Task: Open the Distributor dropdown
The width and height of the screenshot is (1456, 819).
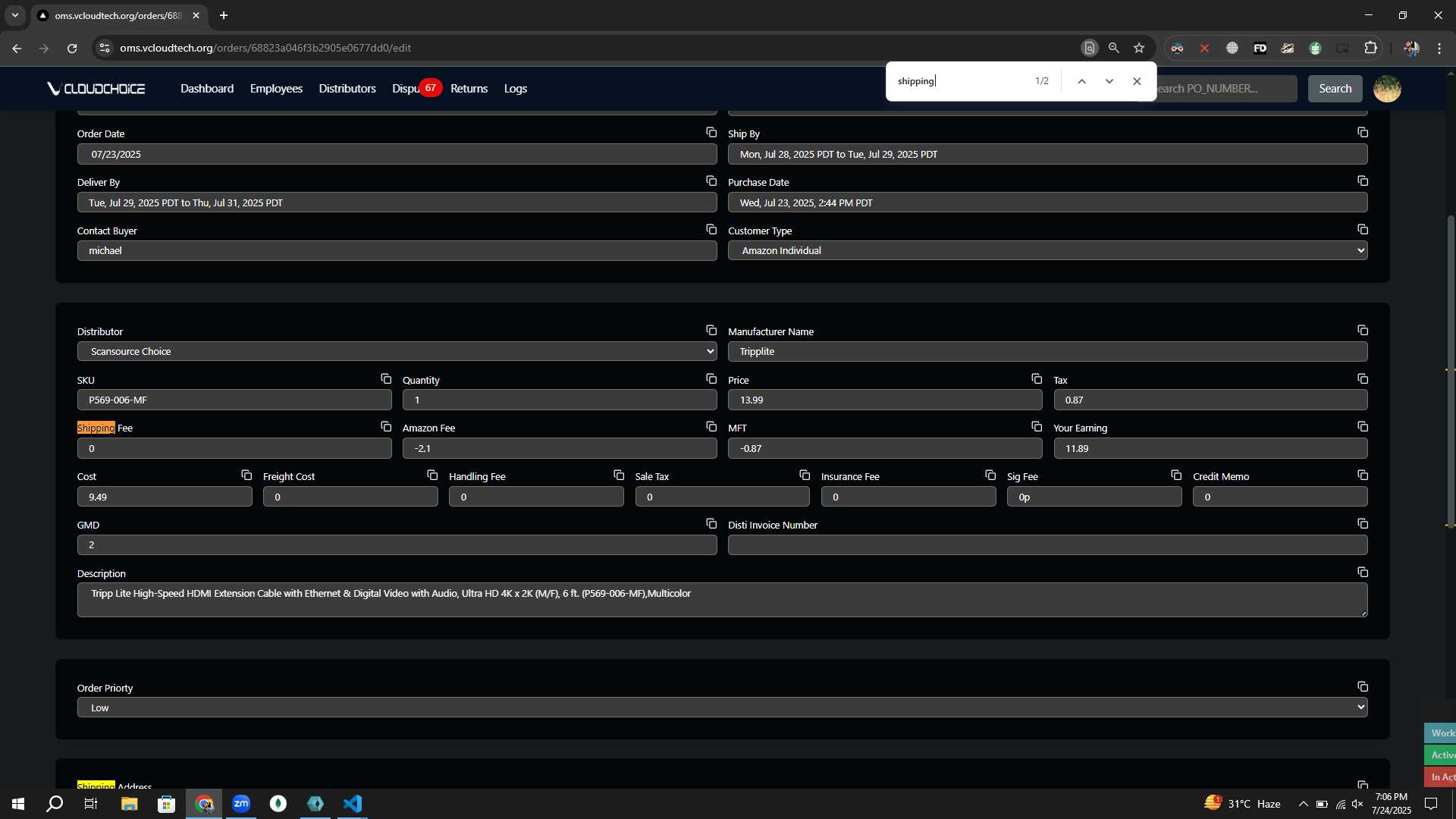Action: (x=397, y=352)
